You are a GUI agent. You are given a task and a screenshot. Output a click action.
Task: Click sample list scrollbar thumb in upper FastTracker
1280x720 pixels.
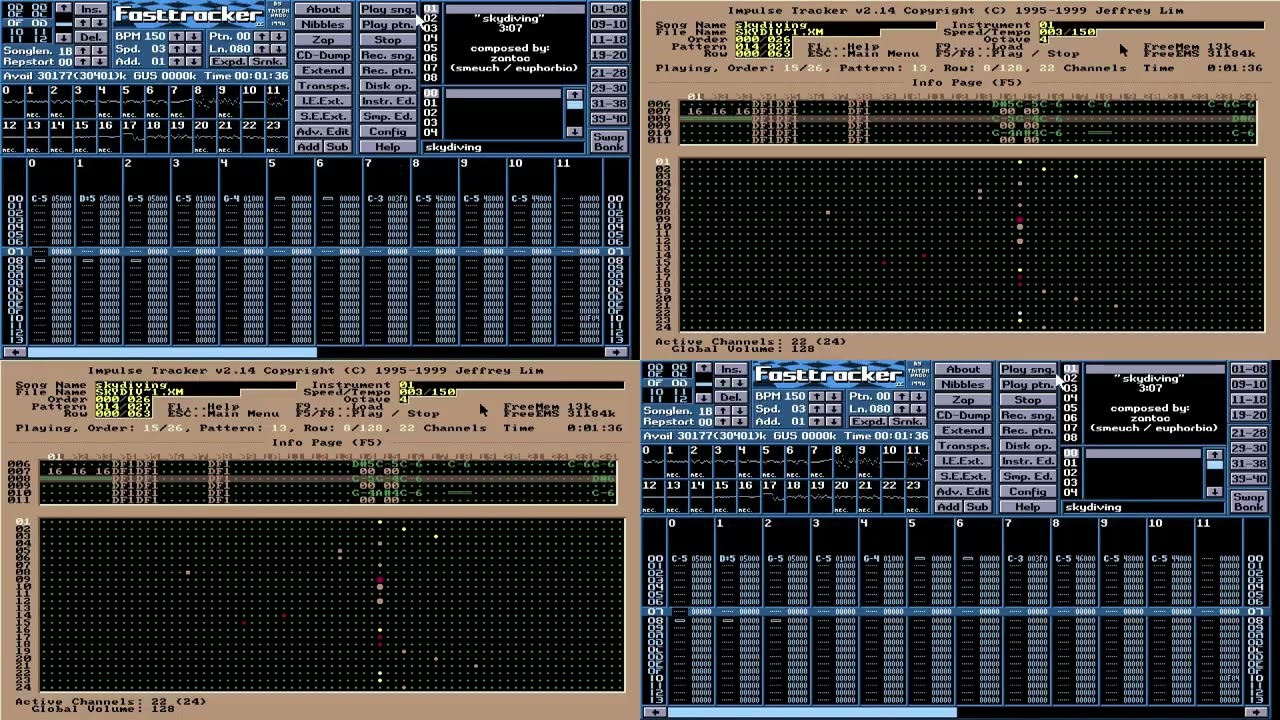point(574,105)
